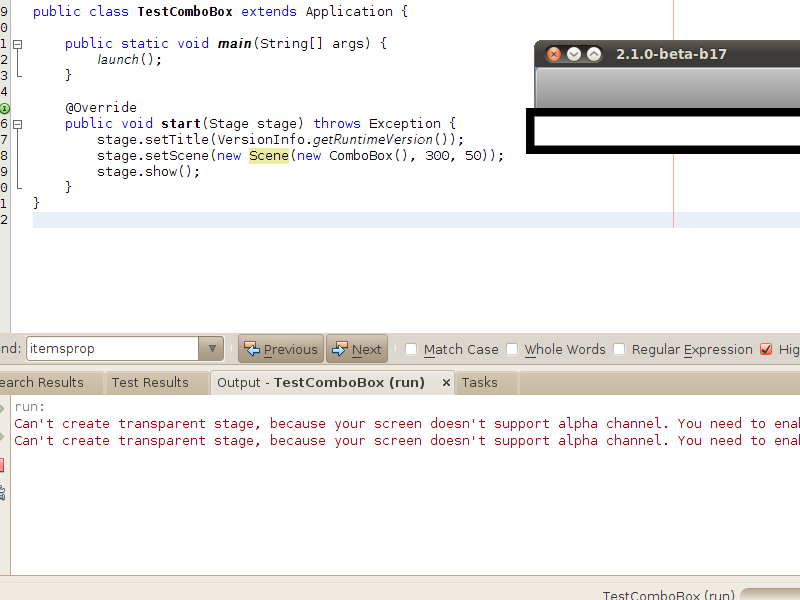Viewport: 800px width, 600px height.
Task: Uncheck the Highlight results checkbox
Action: click(766, 349)
